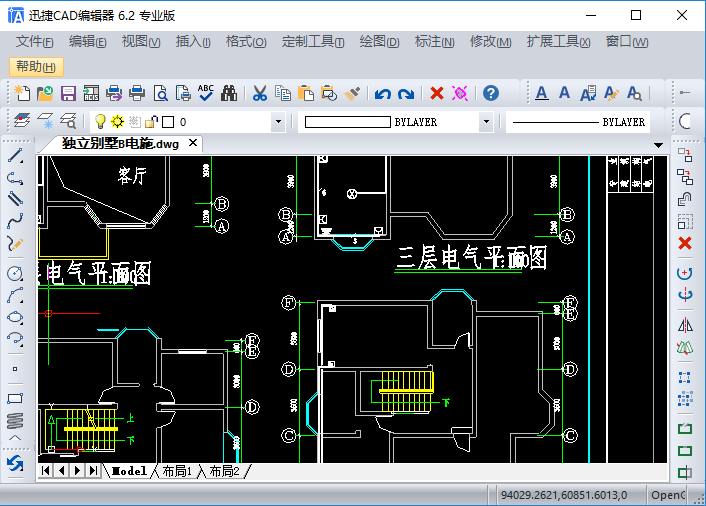Create a new drawing file icon
Image resolution: width=706 pixels, height=506 pixels.
[x=22, y=93]
